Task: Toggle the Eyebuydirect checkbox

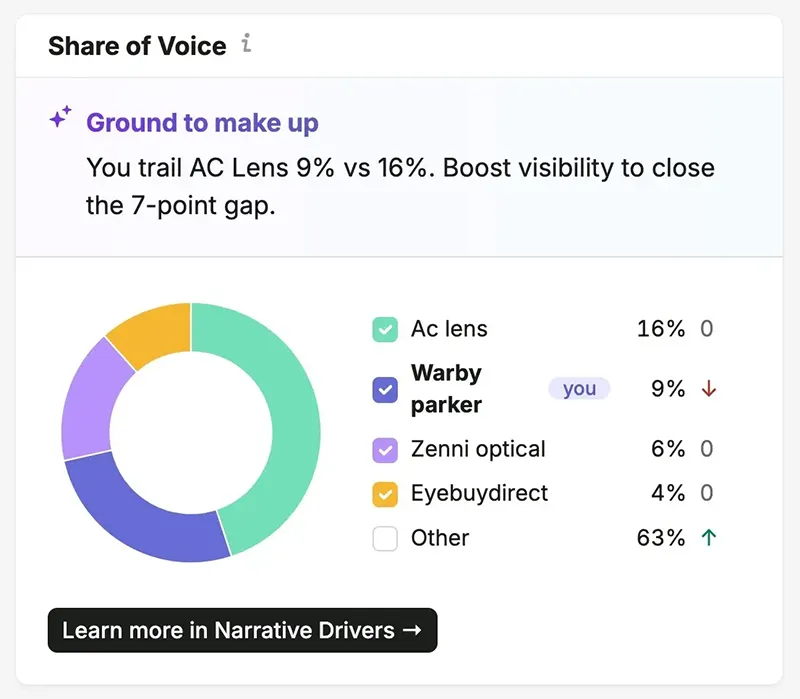Action: tap(385, 494)
